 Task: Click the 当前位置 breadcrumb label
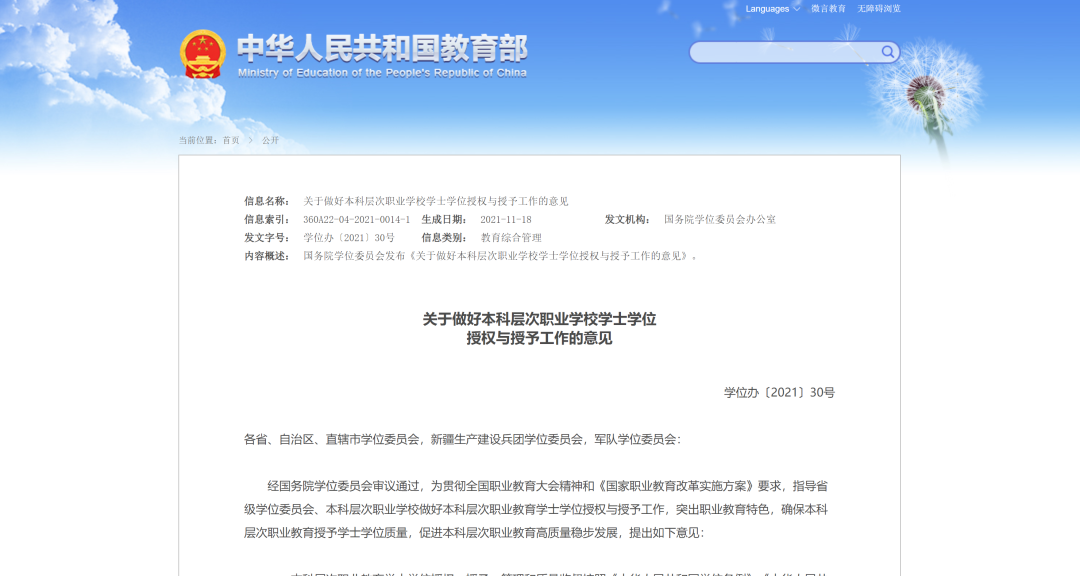click(x=198, y=140)
